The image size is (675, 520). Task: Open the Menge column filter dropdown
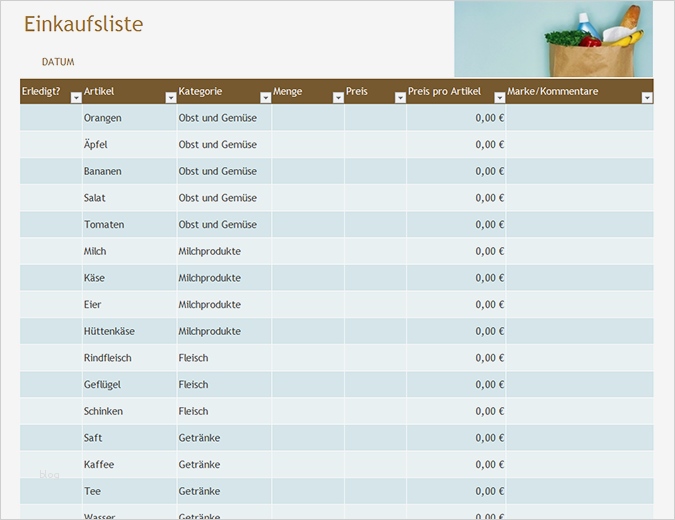[x=338, y=98]
